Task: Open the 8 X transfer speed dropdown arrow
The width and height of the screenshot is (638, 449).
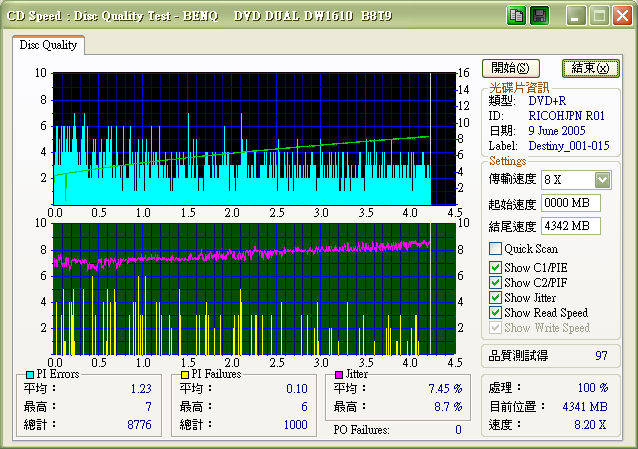Action: click(603, 180)
